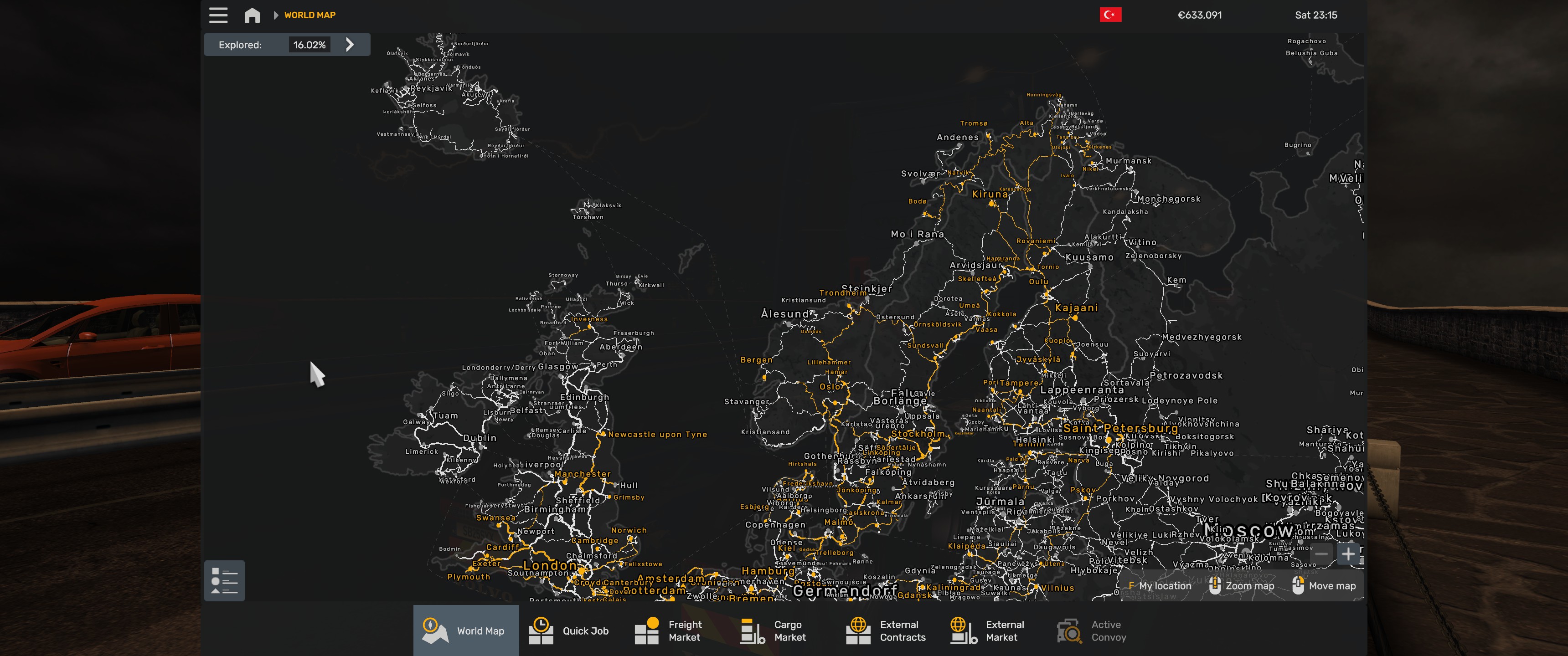Image resolution: width=1568 pixels, height=656 pixels.
Task: Click the Turkish flag icon
Action: (1110, 15)
